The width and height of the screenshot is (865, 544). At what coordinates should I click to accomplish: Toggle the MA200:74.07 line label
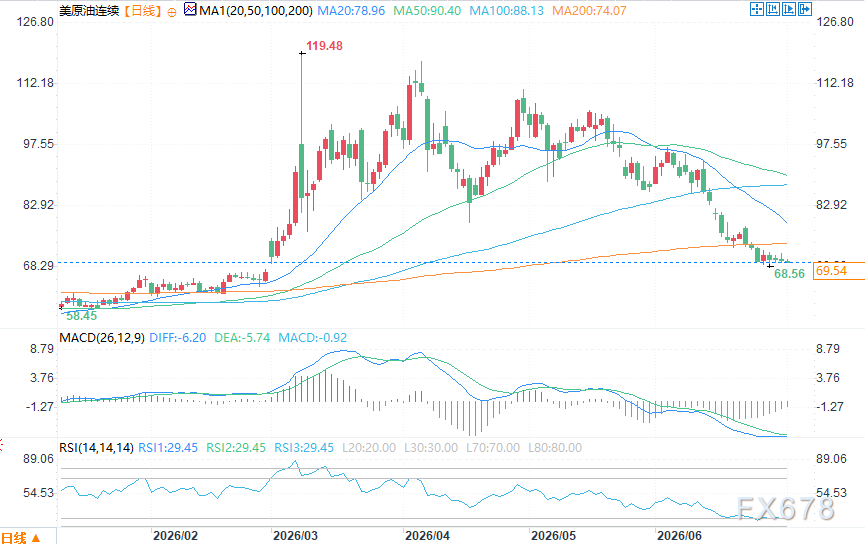click(589, 10)
